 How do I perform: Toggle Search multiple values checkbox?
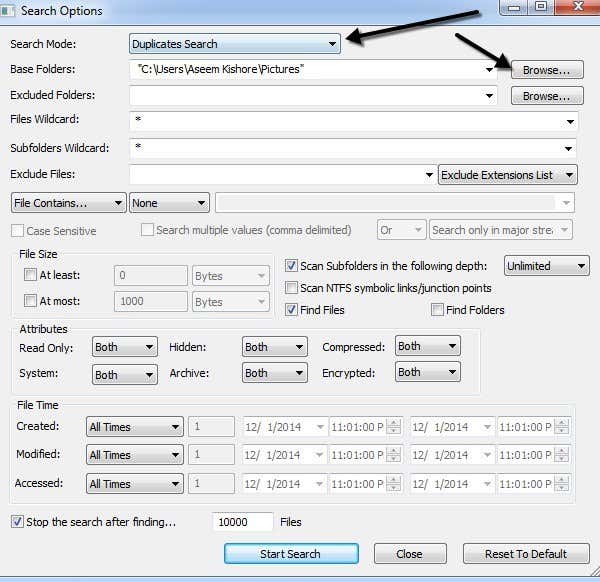click(x=147, y=230)
